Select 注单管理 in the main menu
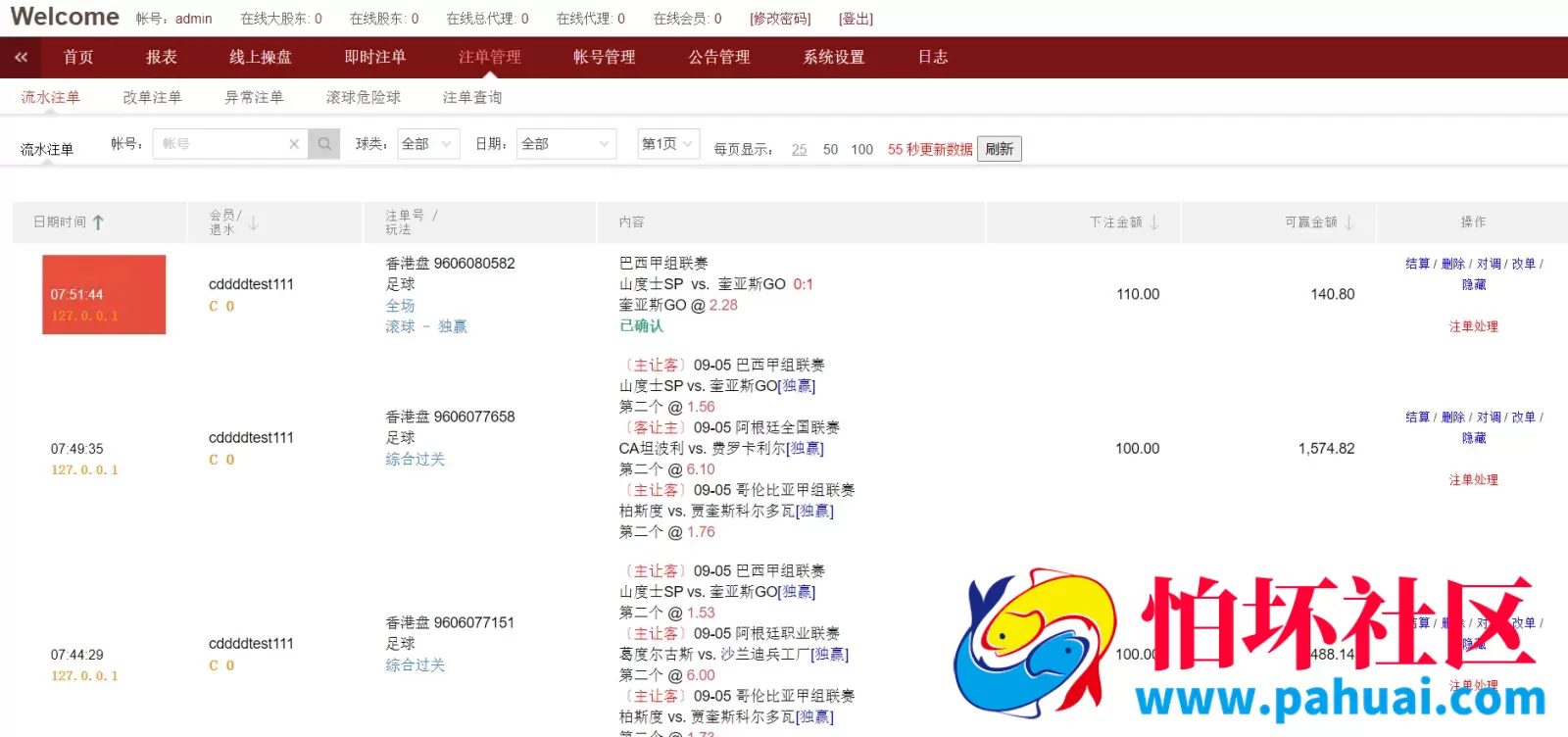 click(x=490, y=57)
